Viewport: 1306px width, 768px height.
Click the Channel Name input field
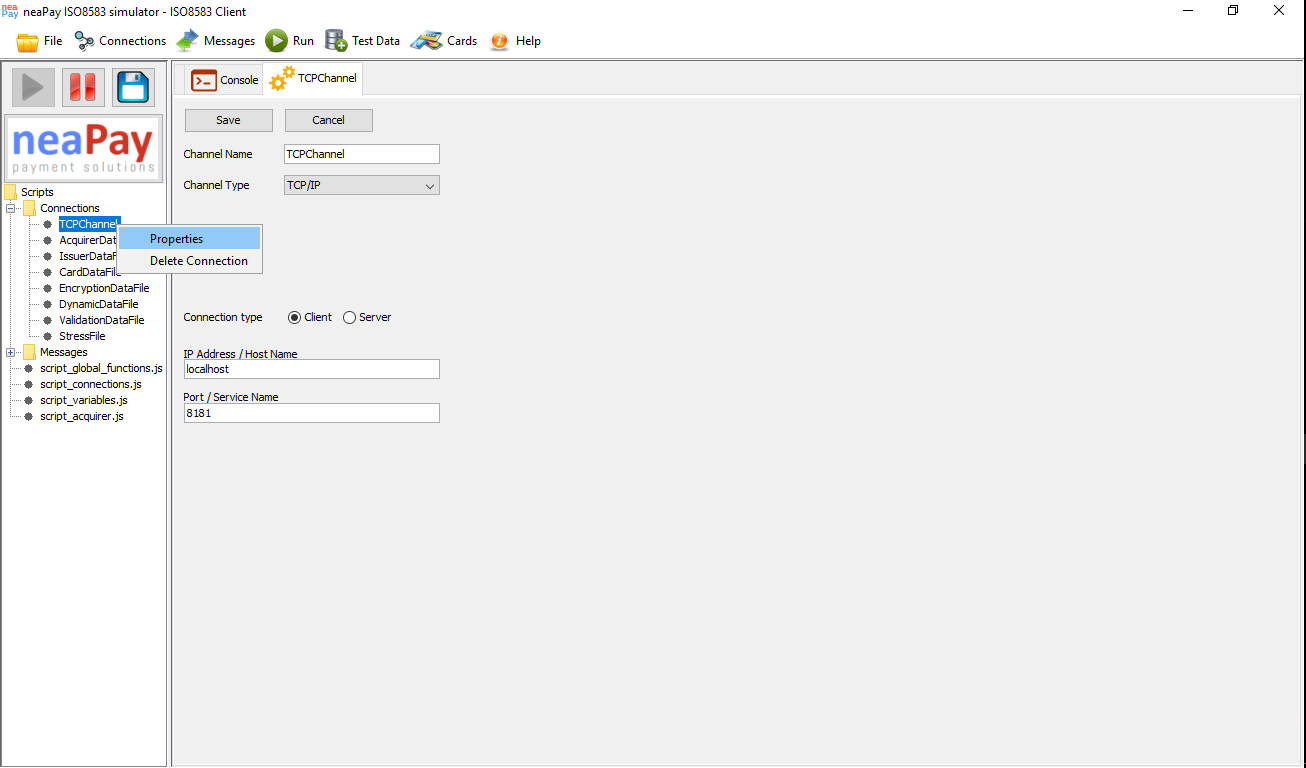pyautogui.click(x=362, y=154)
